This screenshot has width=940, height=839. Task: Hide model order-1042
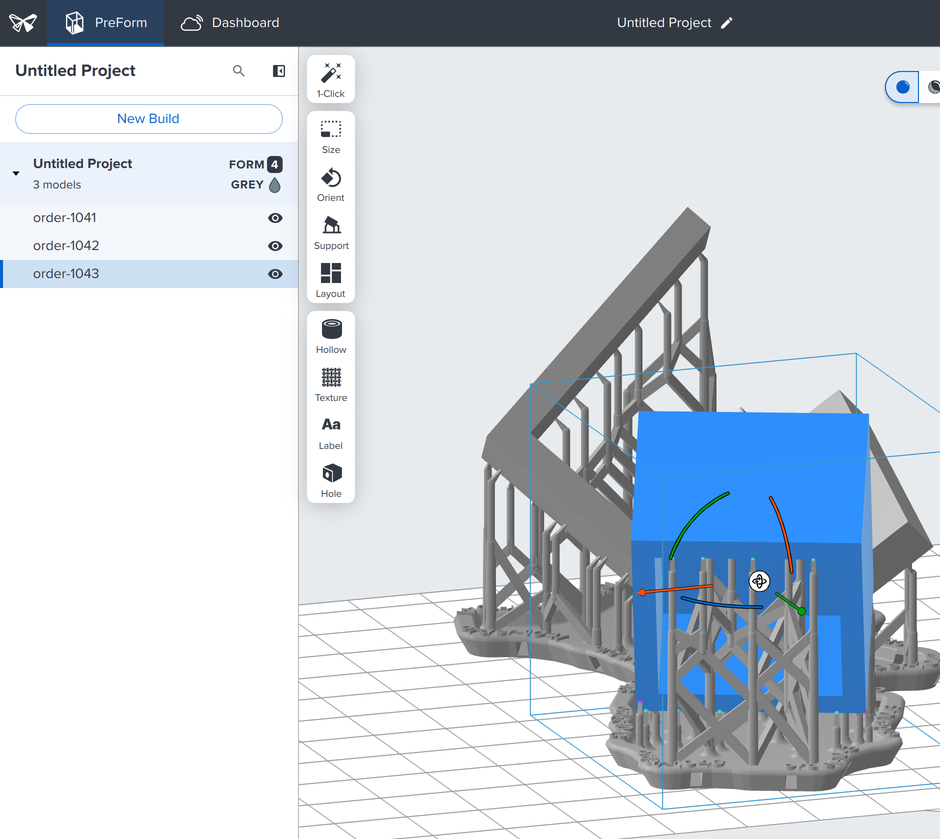click(x=275, y=246)
